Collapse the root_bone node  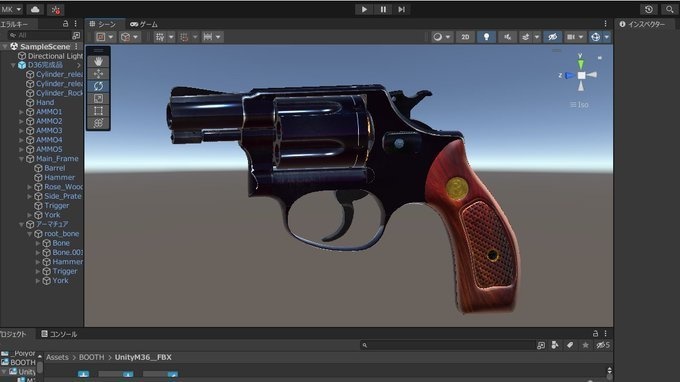pos(29,234)
